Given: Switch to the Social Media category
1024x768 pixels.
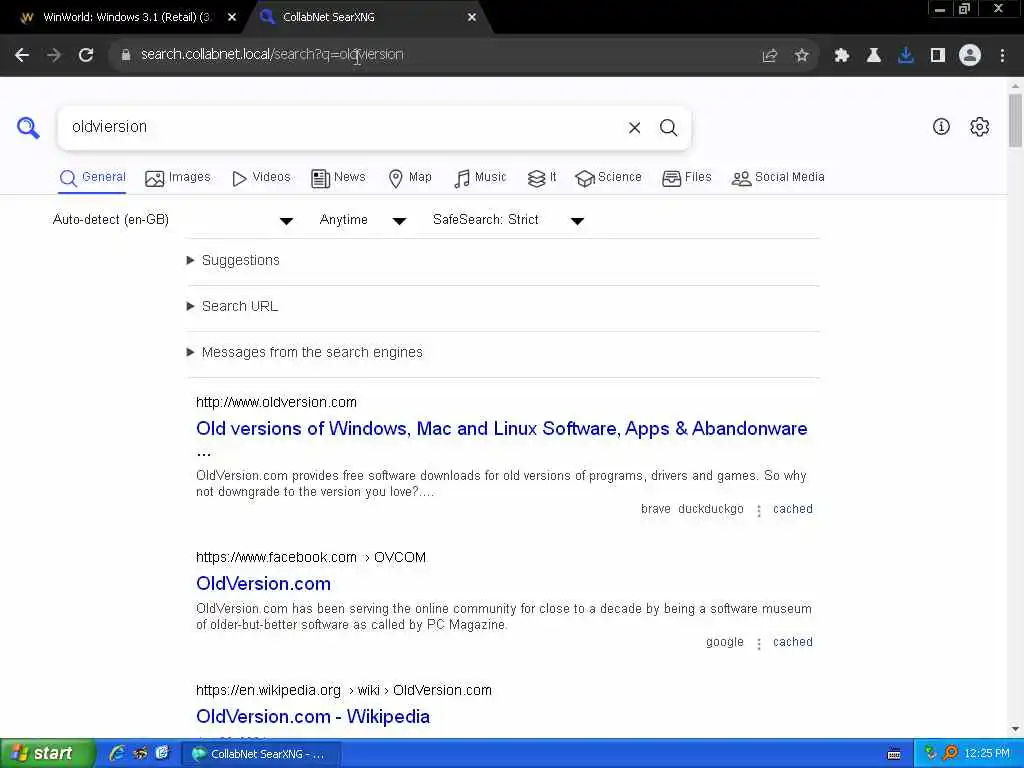Looking at the screenshot, I should 778,178.
